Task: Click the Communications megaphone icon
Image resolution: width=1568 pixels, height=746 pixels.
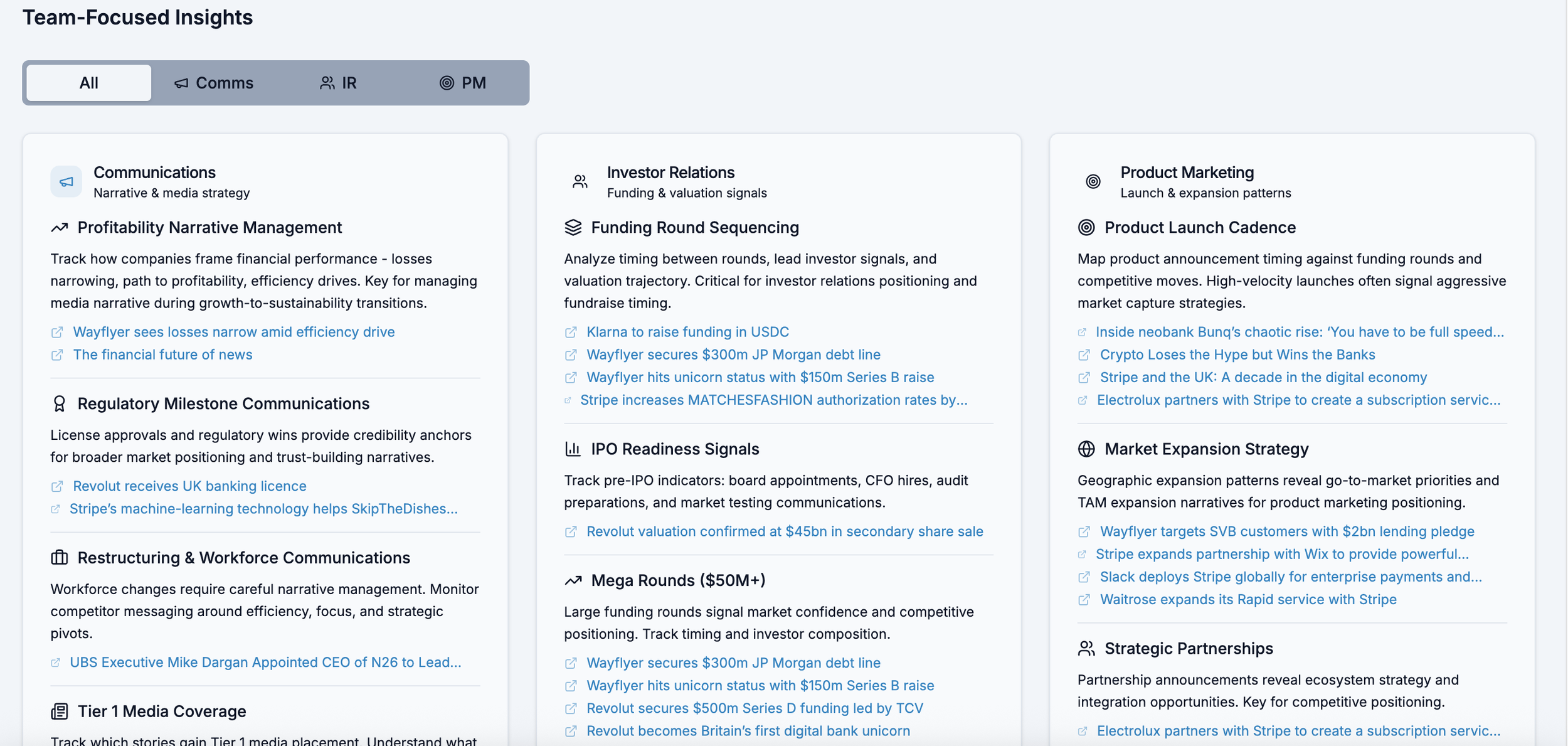Action: [66, 182]
